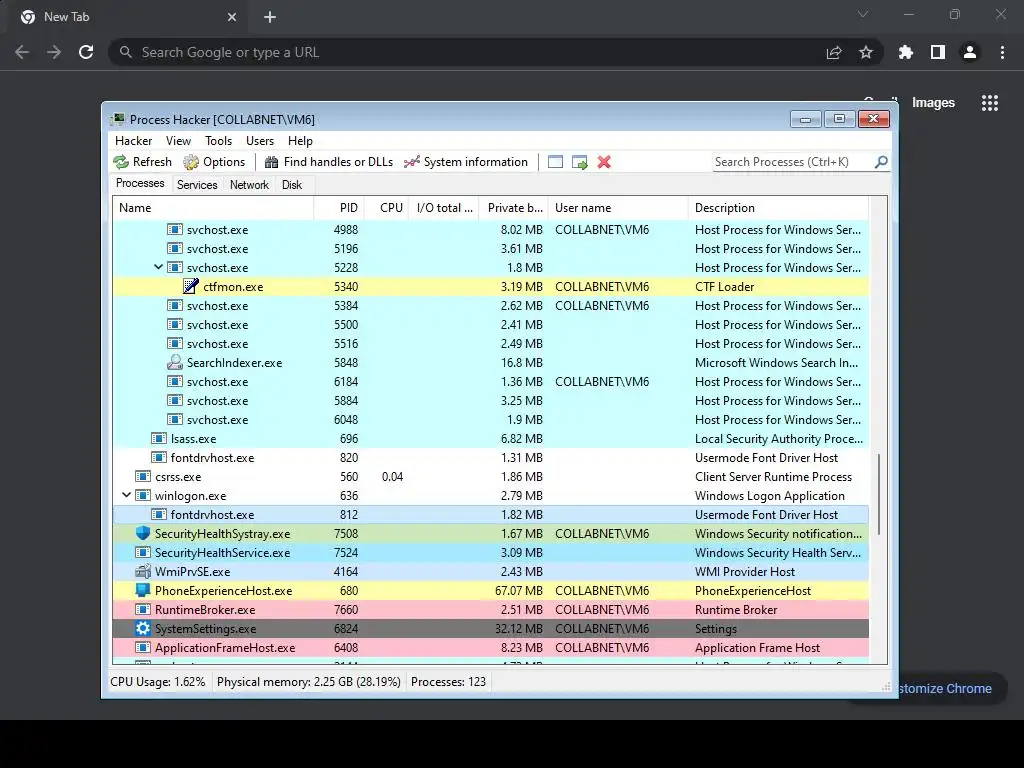Sort by CPU column header
Image resolution: width=1024 pixels, height=768 pixels.
coord(386,208)
